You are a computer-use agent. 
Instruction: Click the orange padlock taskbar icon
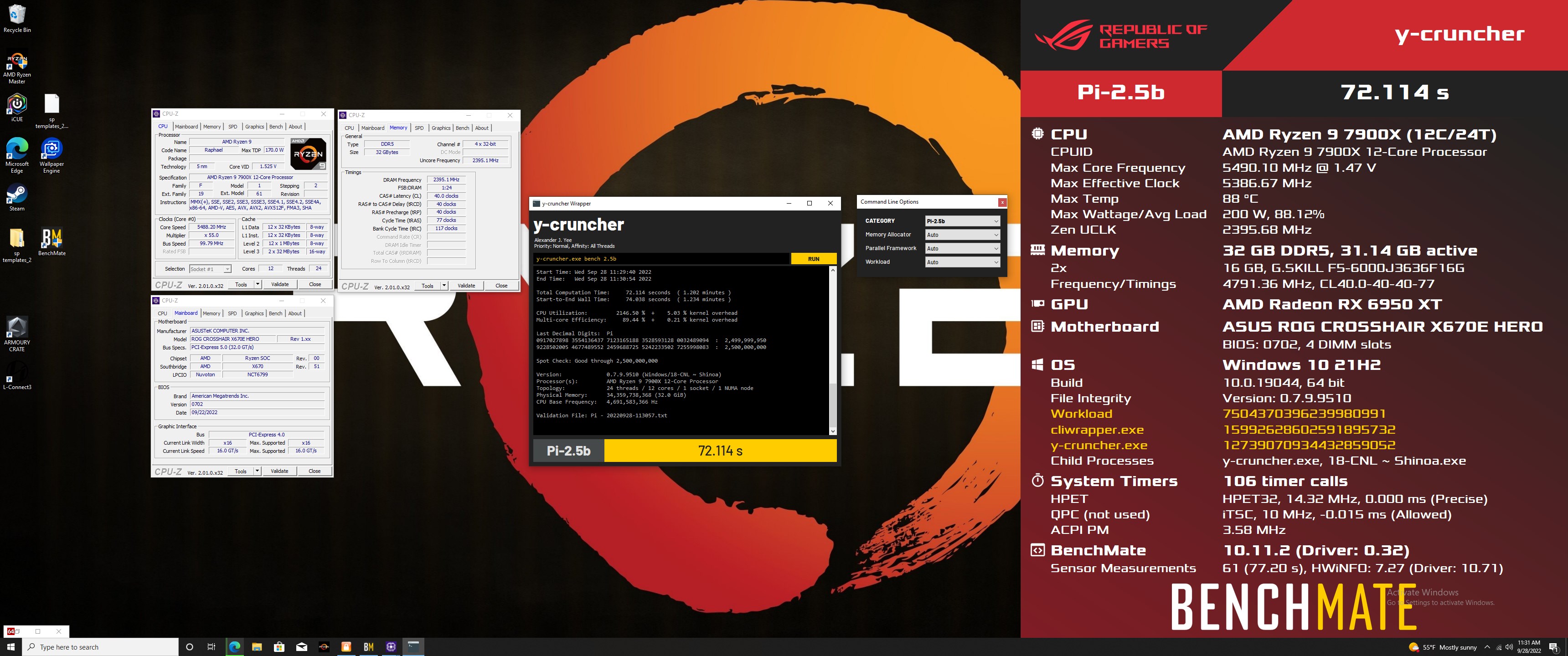(346, 647)
